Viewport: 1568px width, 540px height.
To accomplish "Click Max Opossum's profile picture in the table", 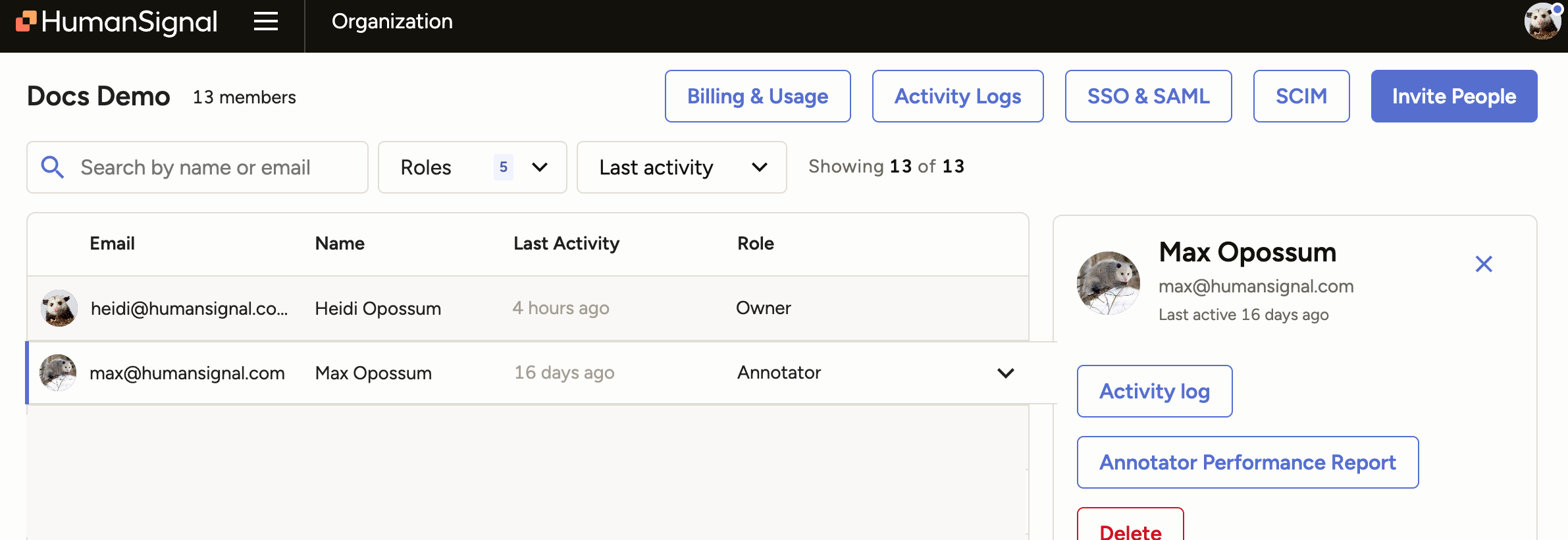I will coord(58,373).
